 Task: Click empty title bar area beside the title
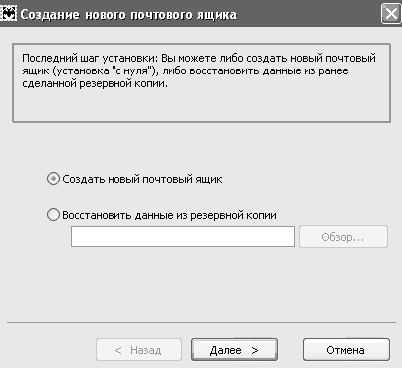[x=308, y=14]
